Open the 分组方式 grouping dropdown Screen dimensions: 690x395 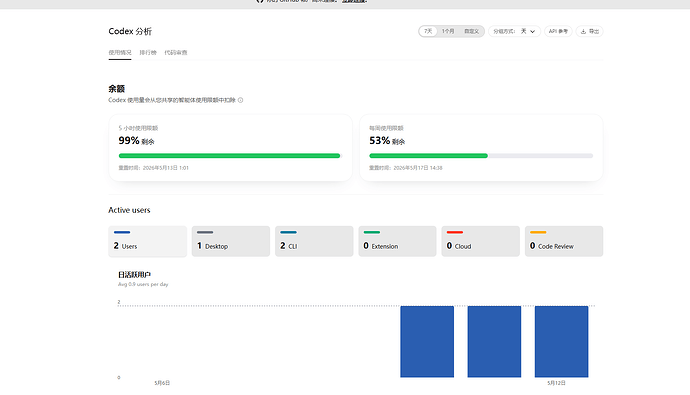(514, 31)
